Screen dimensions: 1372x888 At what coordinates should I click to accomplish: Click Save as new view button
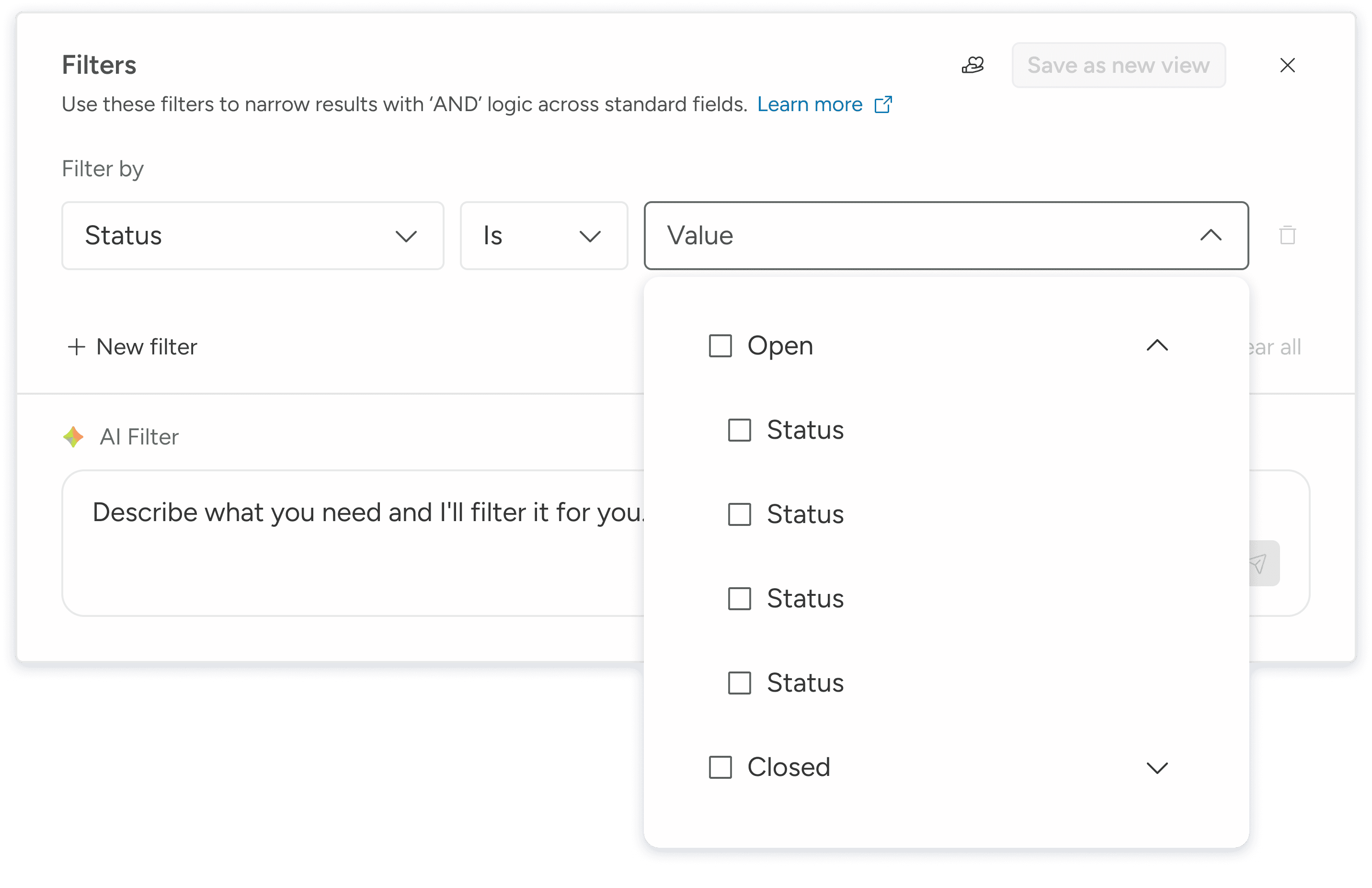pyautogui.click(x=1118, y=65)
